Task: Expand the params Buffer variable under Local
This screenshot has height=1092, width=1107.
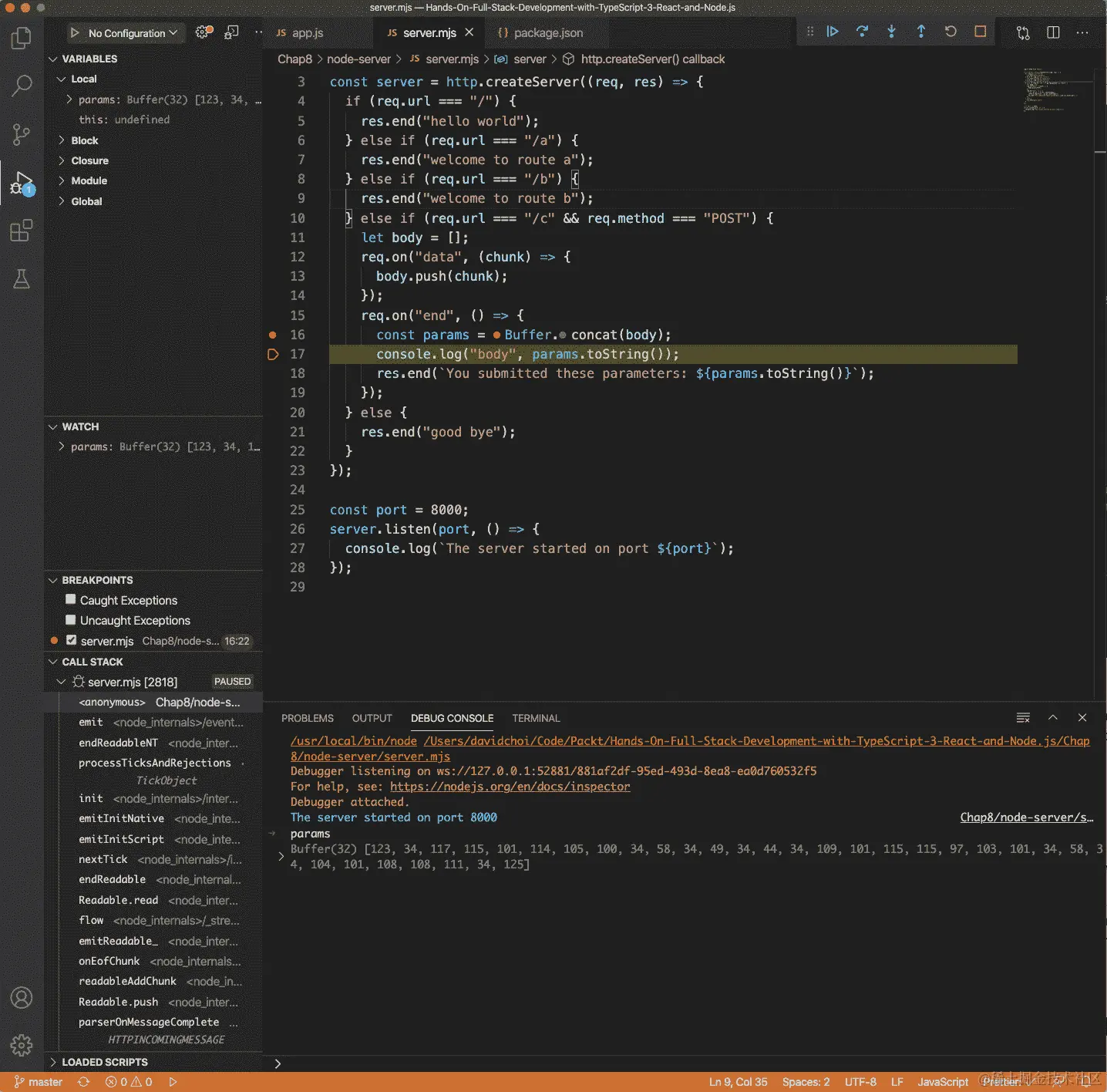Action: [69, 99]
